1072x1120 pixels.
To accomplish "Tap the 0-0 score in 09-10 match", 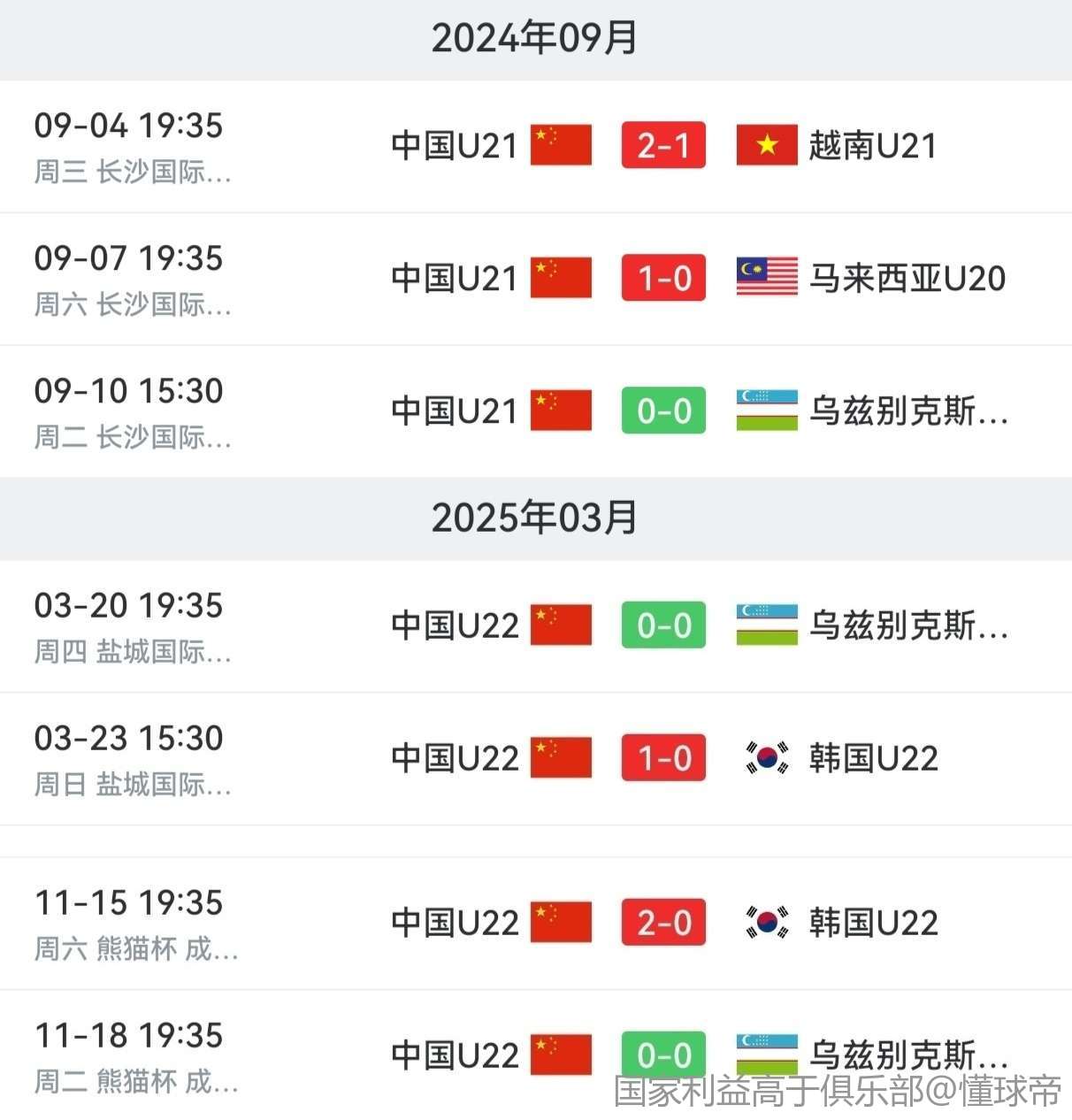I will (663, 410).
